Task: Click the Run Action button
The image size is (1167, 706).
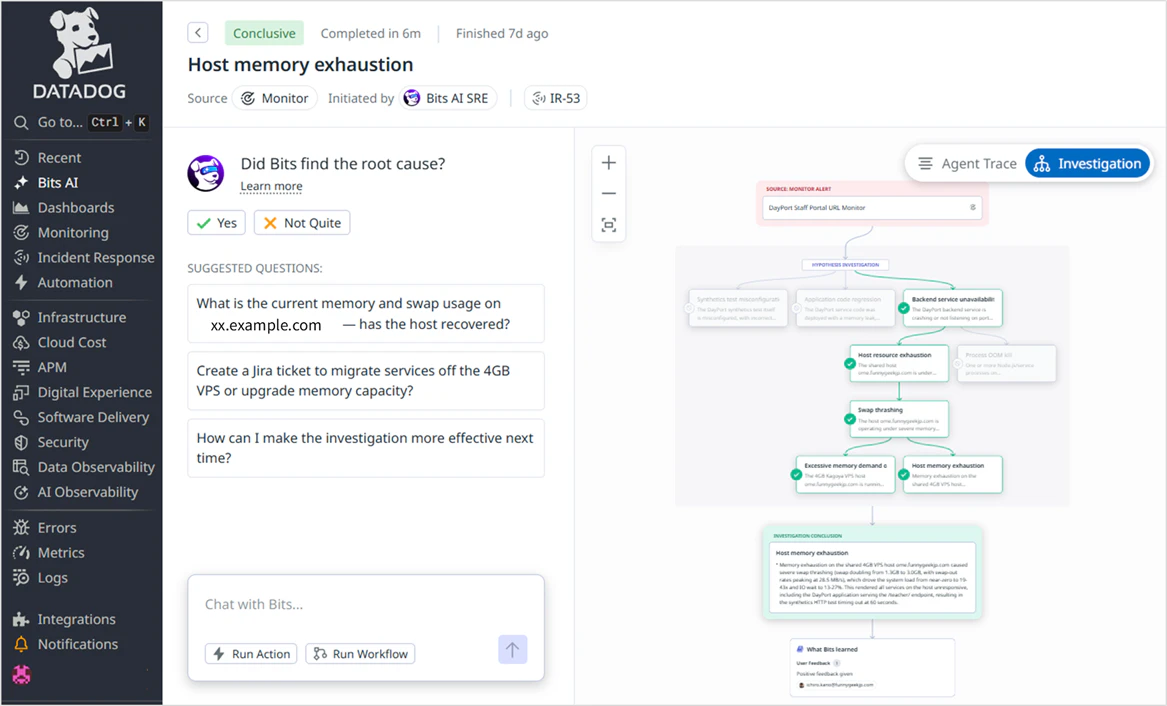Action: (x=252, y=654)
